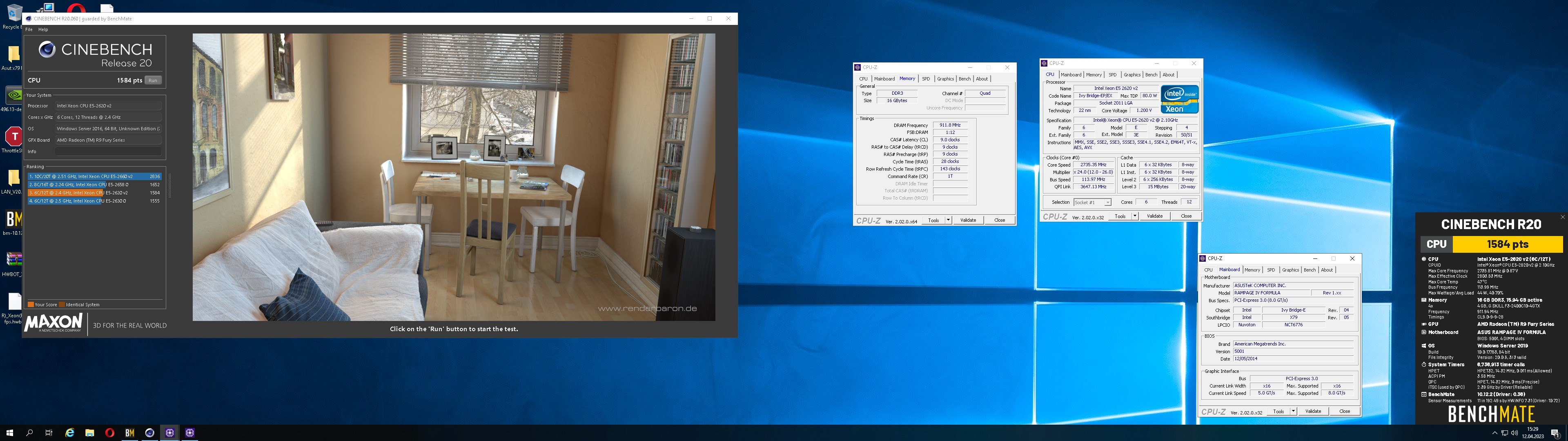Click the MAXON logo in Cinebench
Image resolution: width=1568 pixels, height=441 pixels.
point(53,322)
